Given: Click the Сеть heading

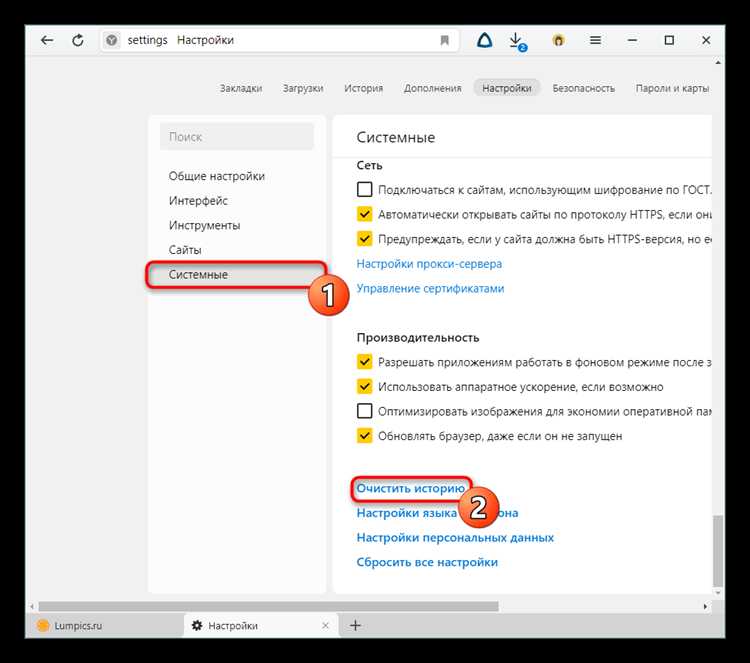Looking at the screenshot, I should pos(369,165).
